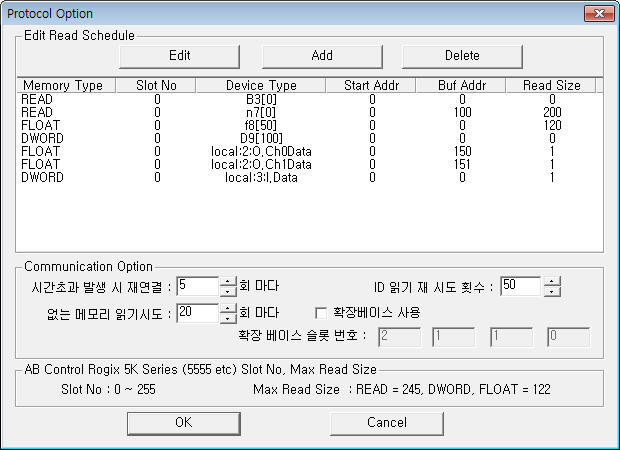620x450 pixels.
Task: Select the f8[50] FLOAT row
Action: [x=262, y=126]
